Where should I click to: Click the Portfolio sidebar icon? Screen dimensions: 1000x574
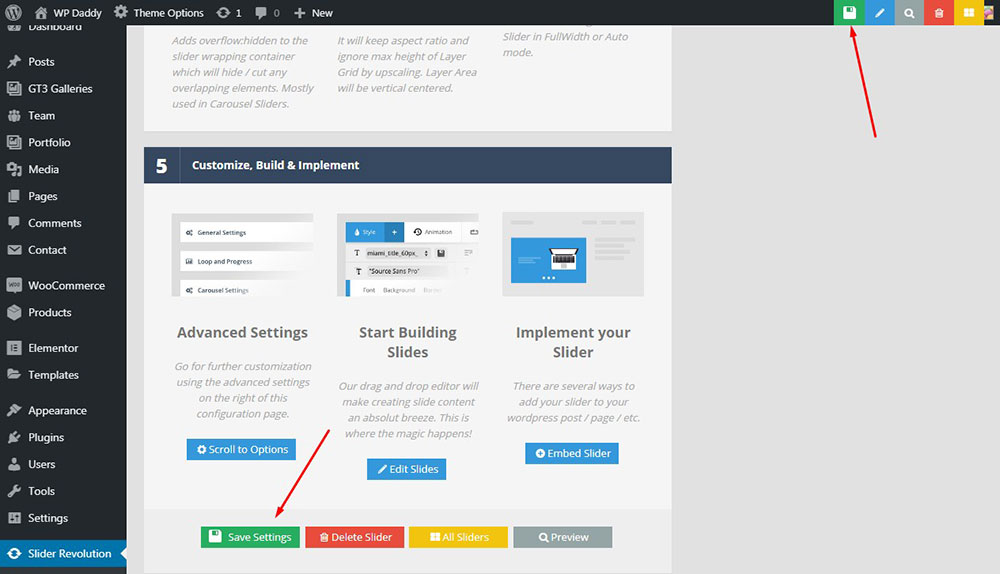[x=14, y=142]
